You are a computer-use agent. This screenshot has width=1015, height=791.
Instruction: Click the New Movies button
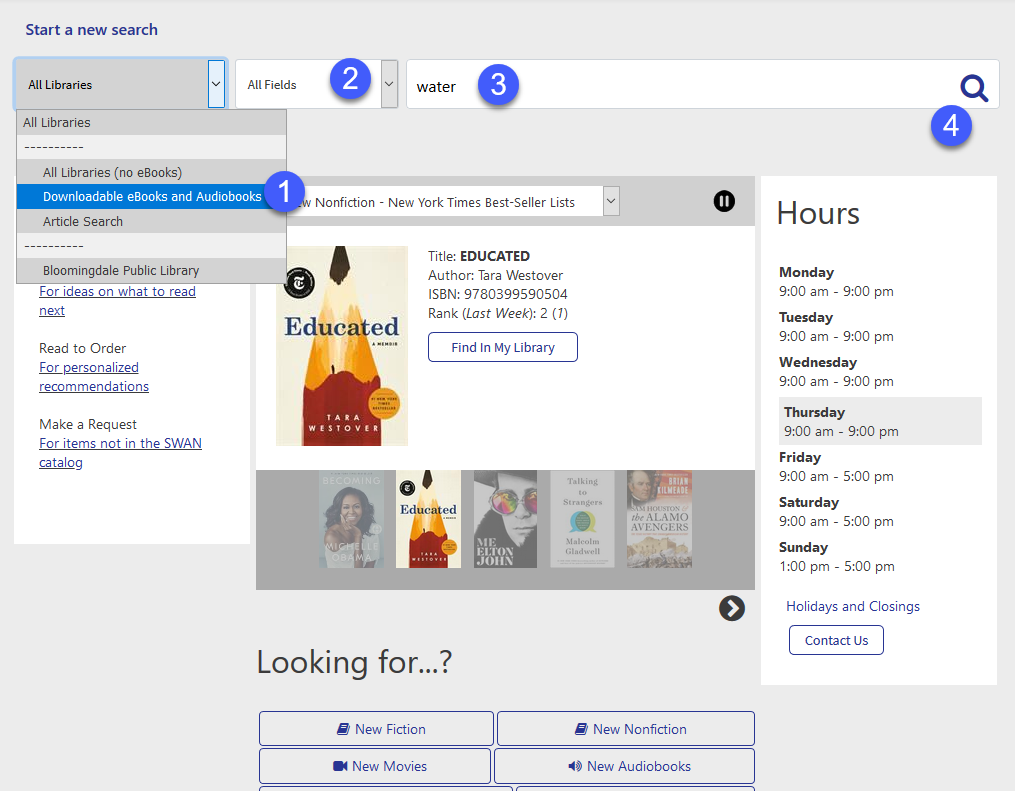coord(375,766)
